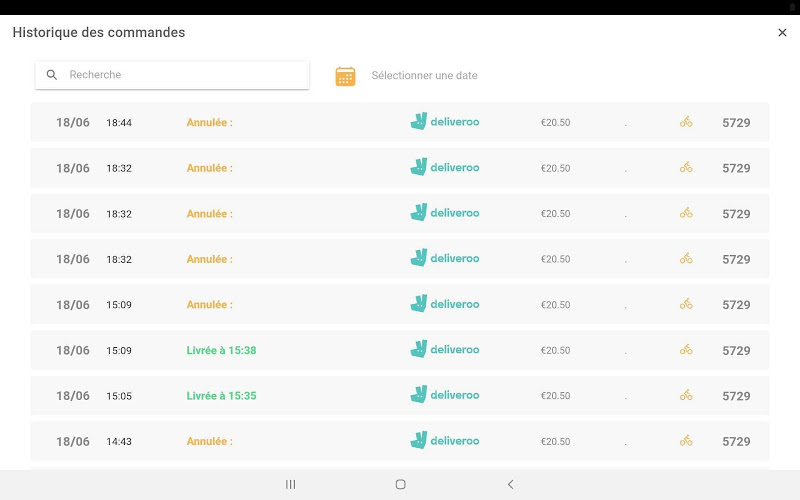Click the Deliveroo logo on the cancelled 15:09 order
The height and width of the screenshot is (500, 800).
click(445, 304)
